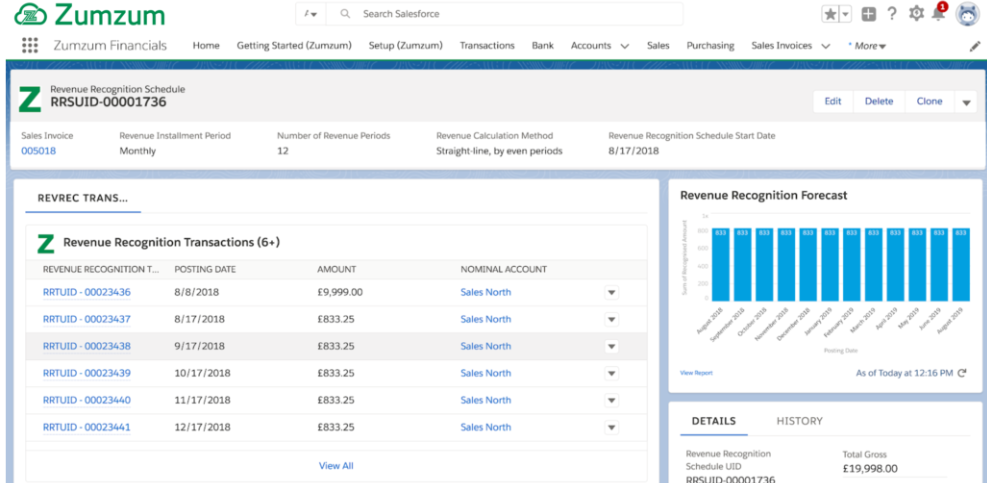Open more record actions dropdown
Viewport: 987px width, 483px height.
pyautogui.click(x=966, y=102)
